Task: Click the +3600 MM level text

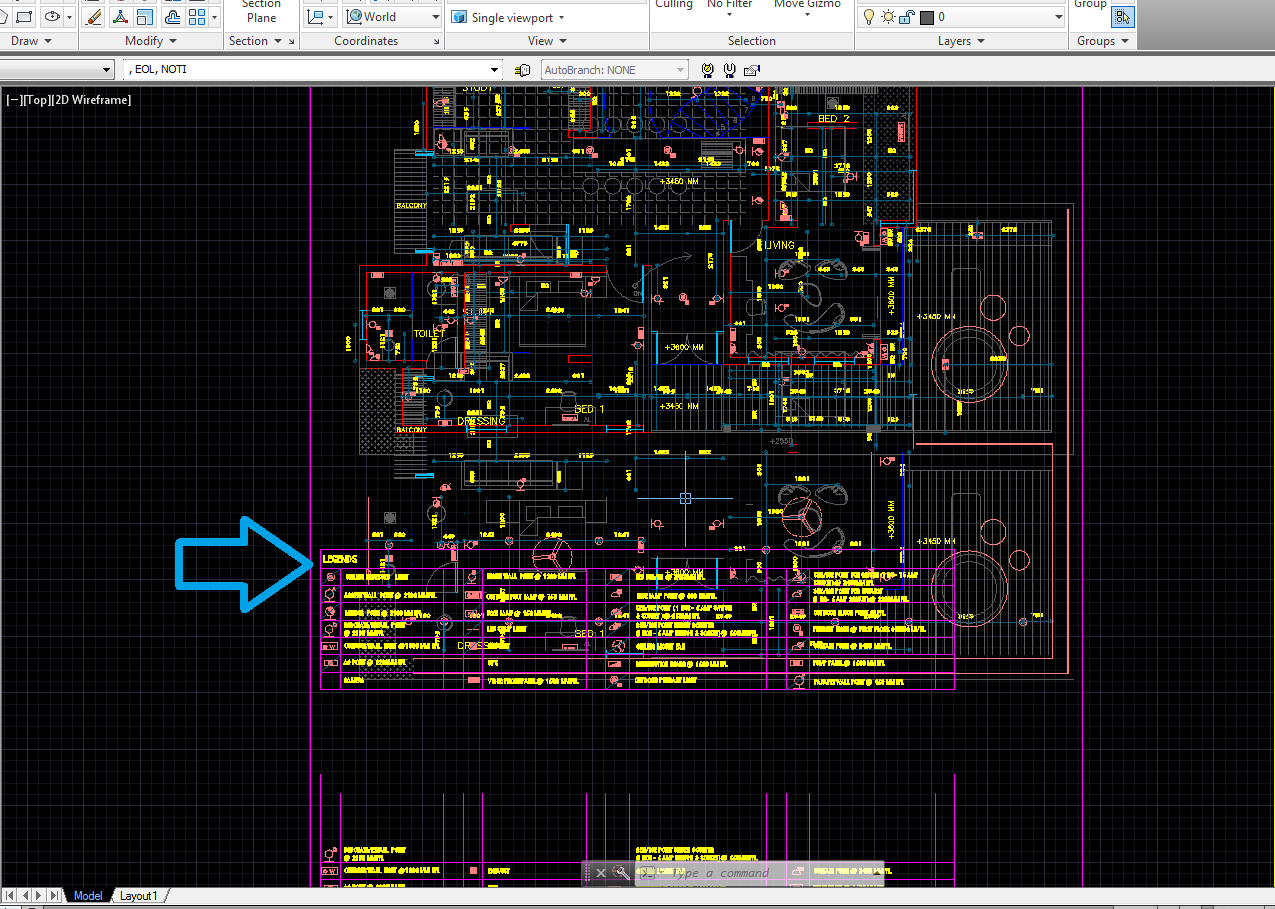Action: click(684, 347)
